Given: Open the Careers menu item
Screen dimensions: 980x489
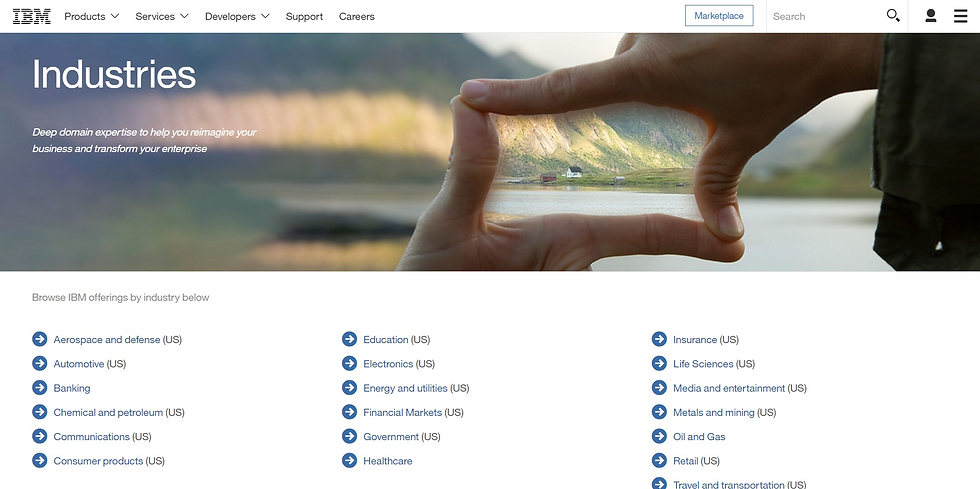Looking at the screenshot, I should pyautogui.click(x=357, y=16).
